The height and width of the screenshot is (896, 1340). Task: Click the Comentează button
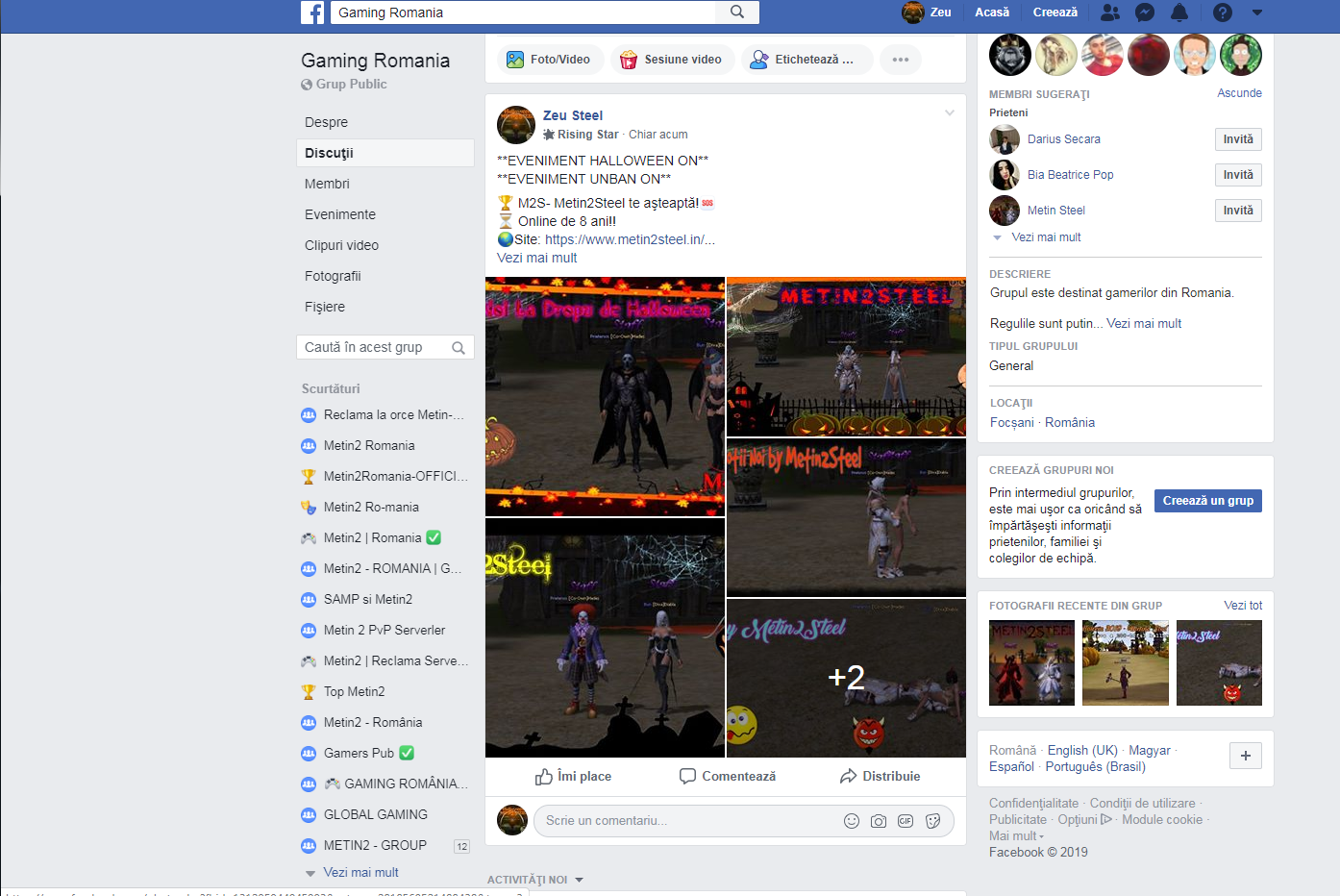[728, 777]
